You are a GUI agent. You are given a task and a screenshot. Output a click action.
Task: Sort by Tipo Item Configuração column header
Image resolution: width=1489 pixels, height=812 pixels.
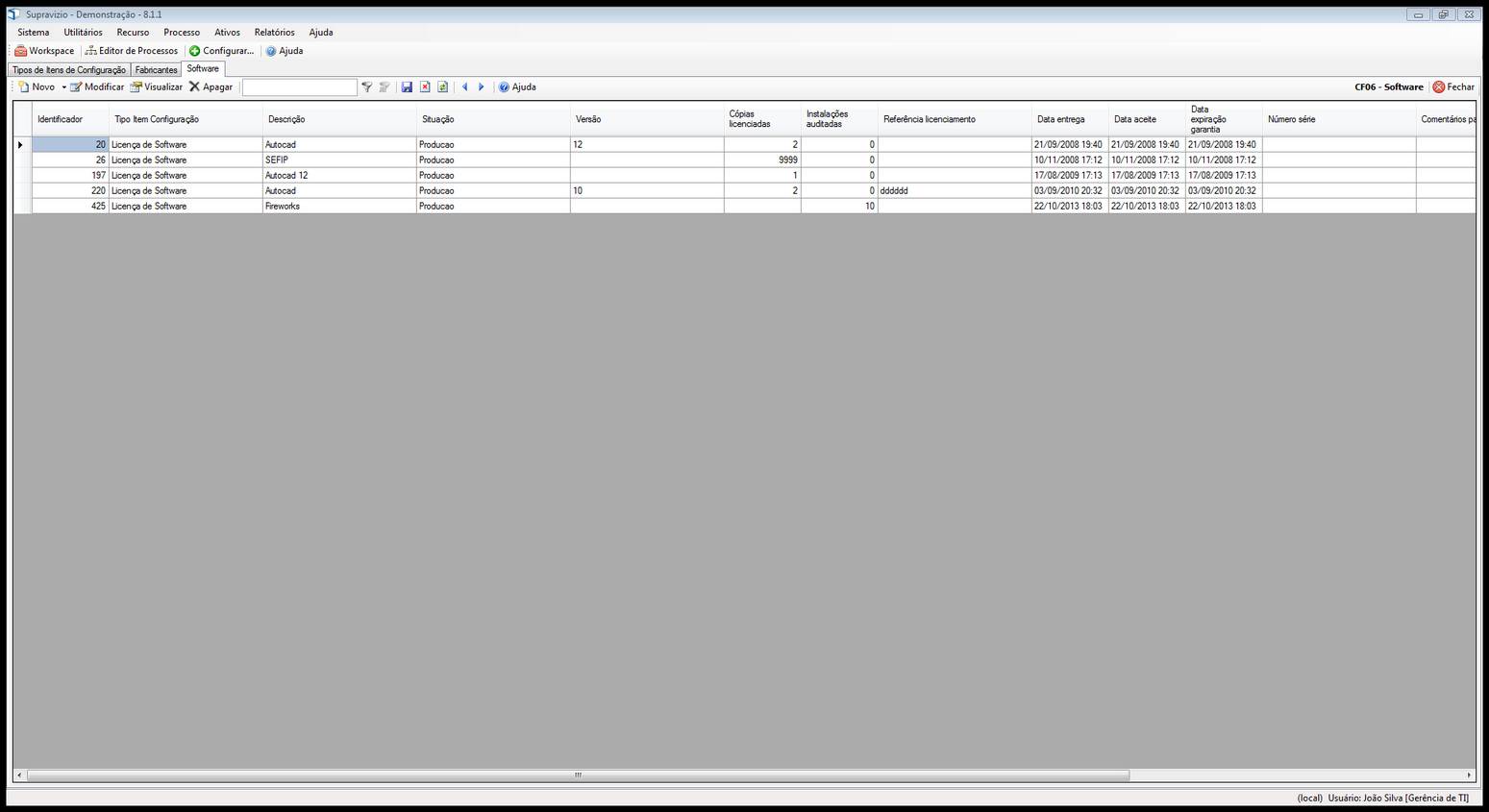(x=186, y=119)
